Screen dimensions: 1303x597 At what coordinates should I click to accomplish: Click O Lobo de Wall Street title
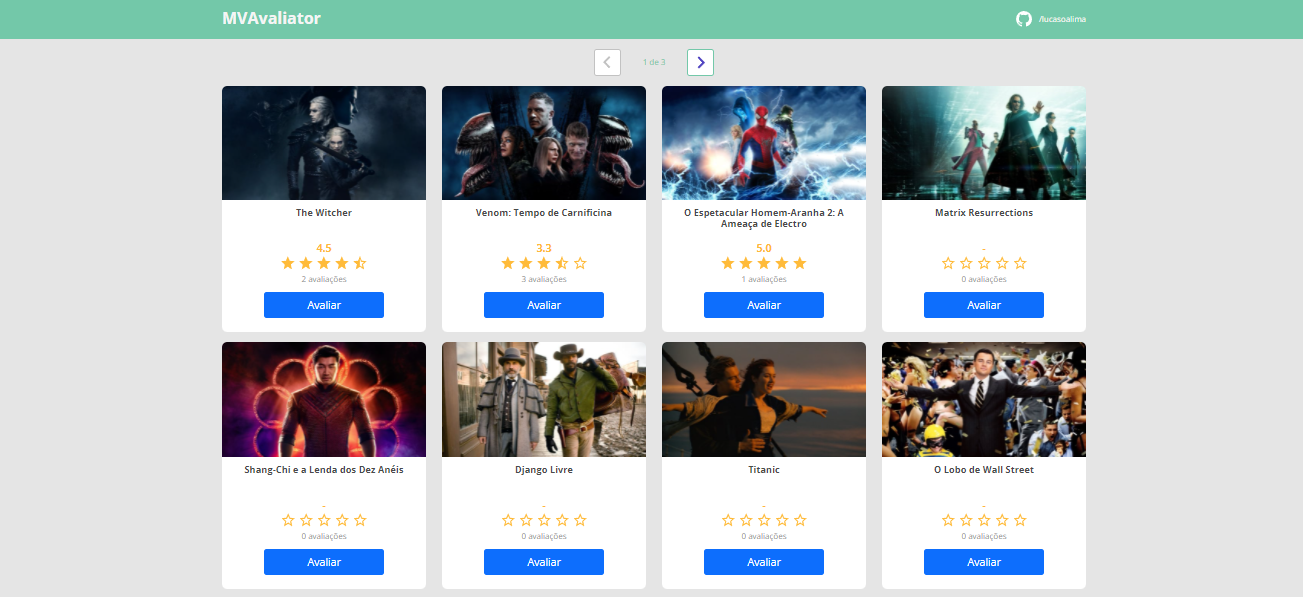984,470
